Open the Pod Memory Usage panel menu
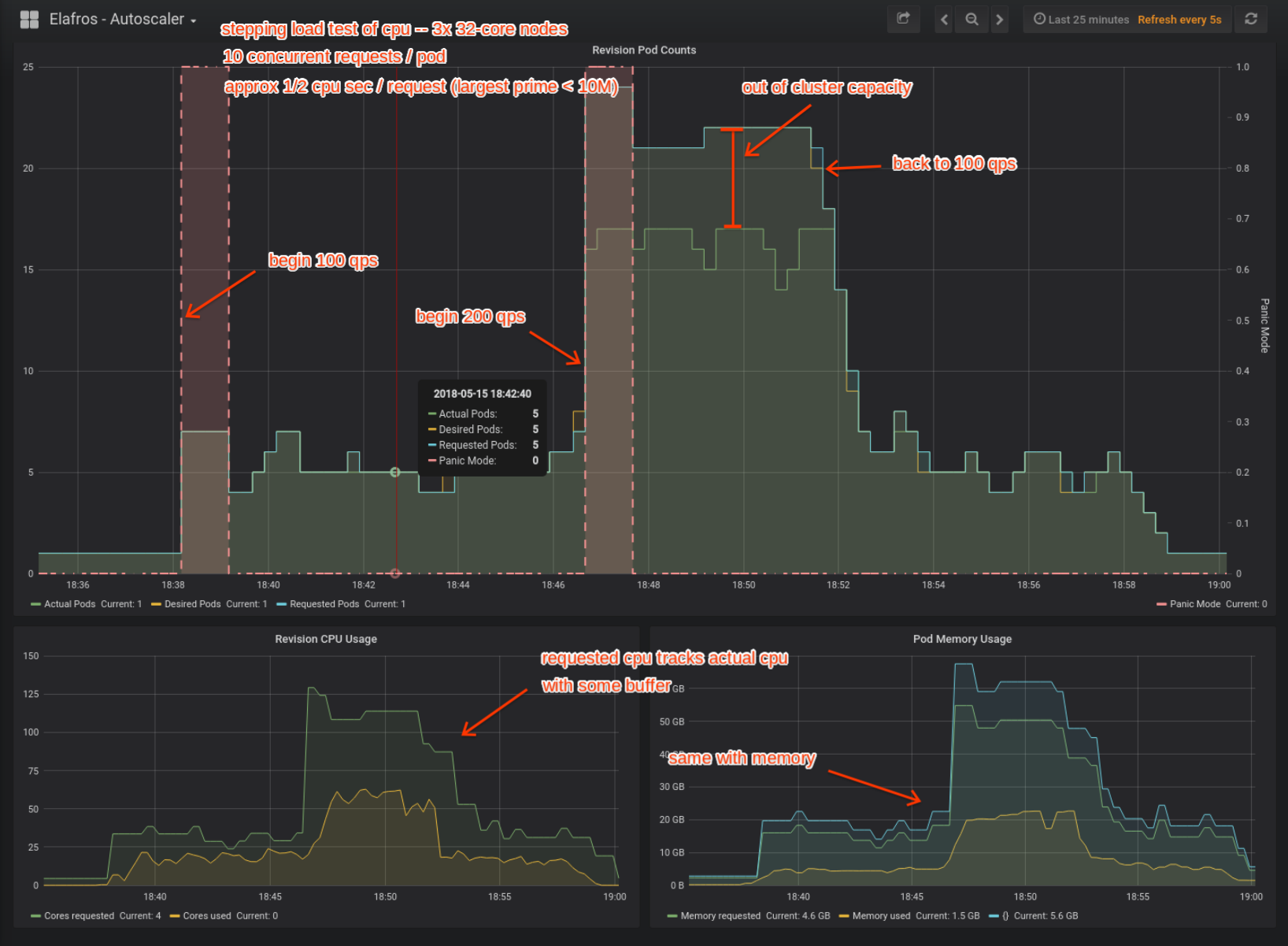The image size is (1288, 946). (962, 639)
